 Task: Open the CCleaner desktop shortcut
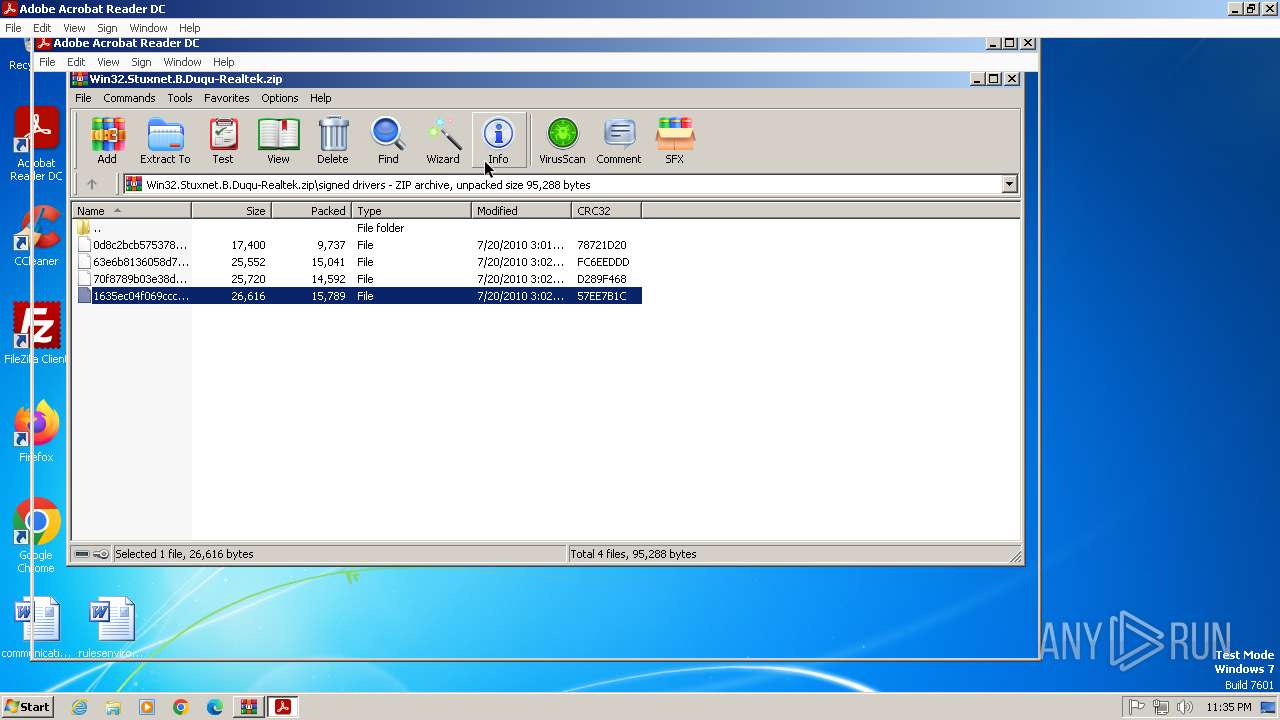coord(36,236)
